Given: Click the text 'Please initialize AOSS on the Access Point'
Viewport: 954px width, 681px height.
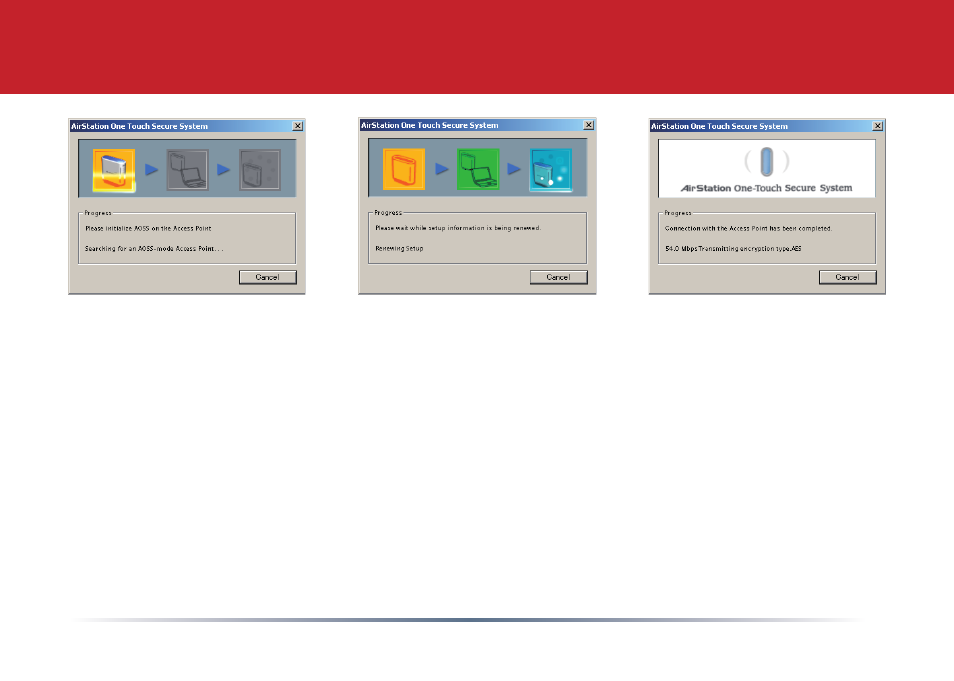Looking at the screenshot, I should (148, 228).
